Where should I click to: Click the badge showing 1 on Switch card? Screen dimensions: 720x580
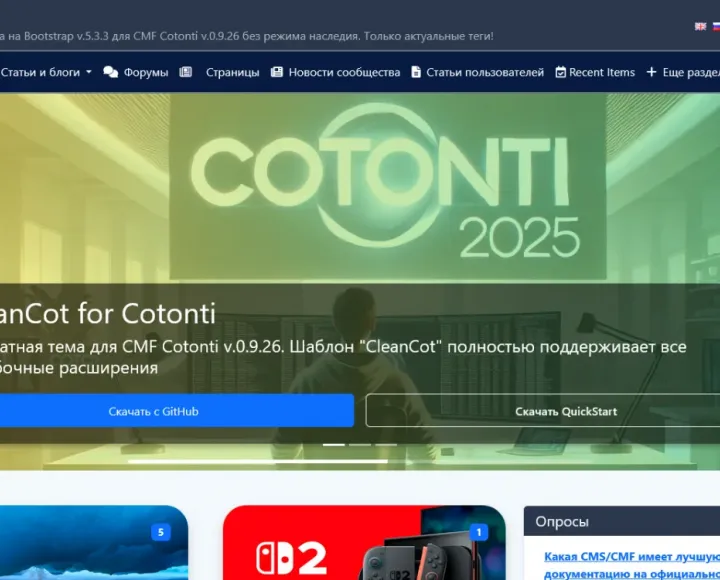(479, 532)
